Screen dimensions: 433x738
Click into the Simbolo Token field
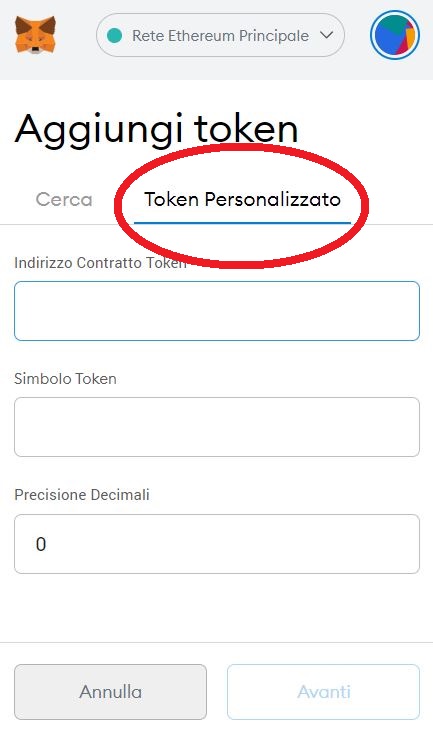tap(217, 427)
